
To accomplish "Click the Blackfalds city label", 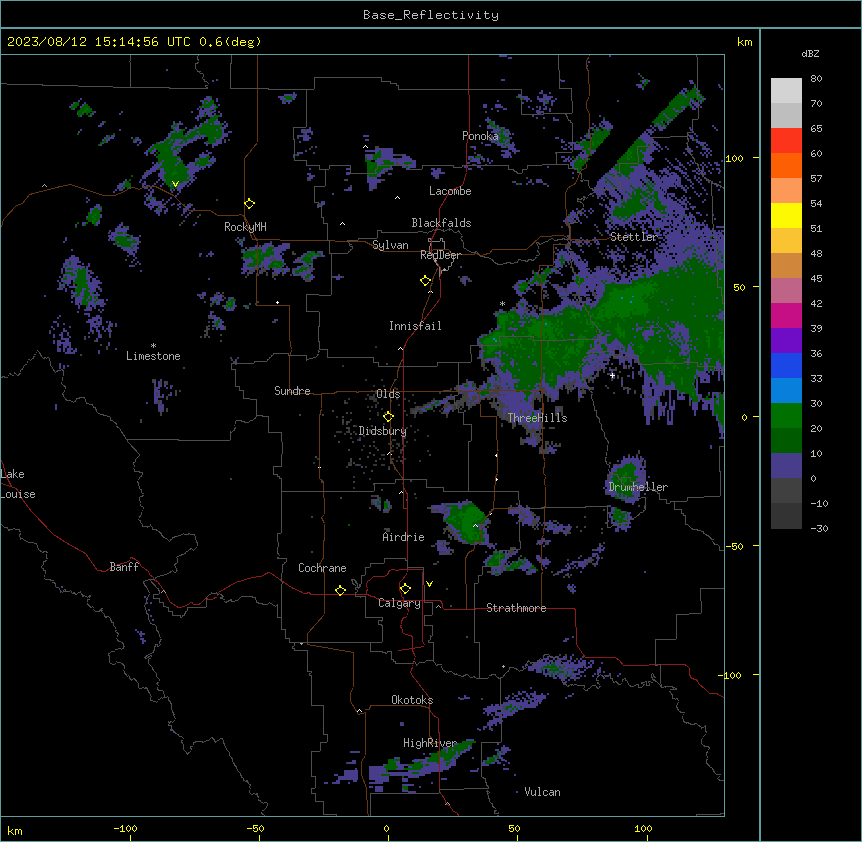I will pyautogui.click(x=441, y=223).
